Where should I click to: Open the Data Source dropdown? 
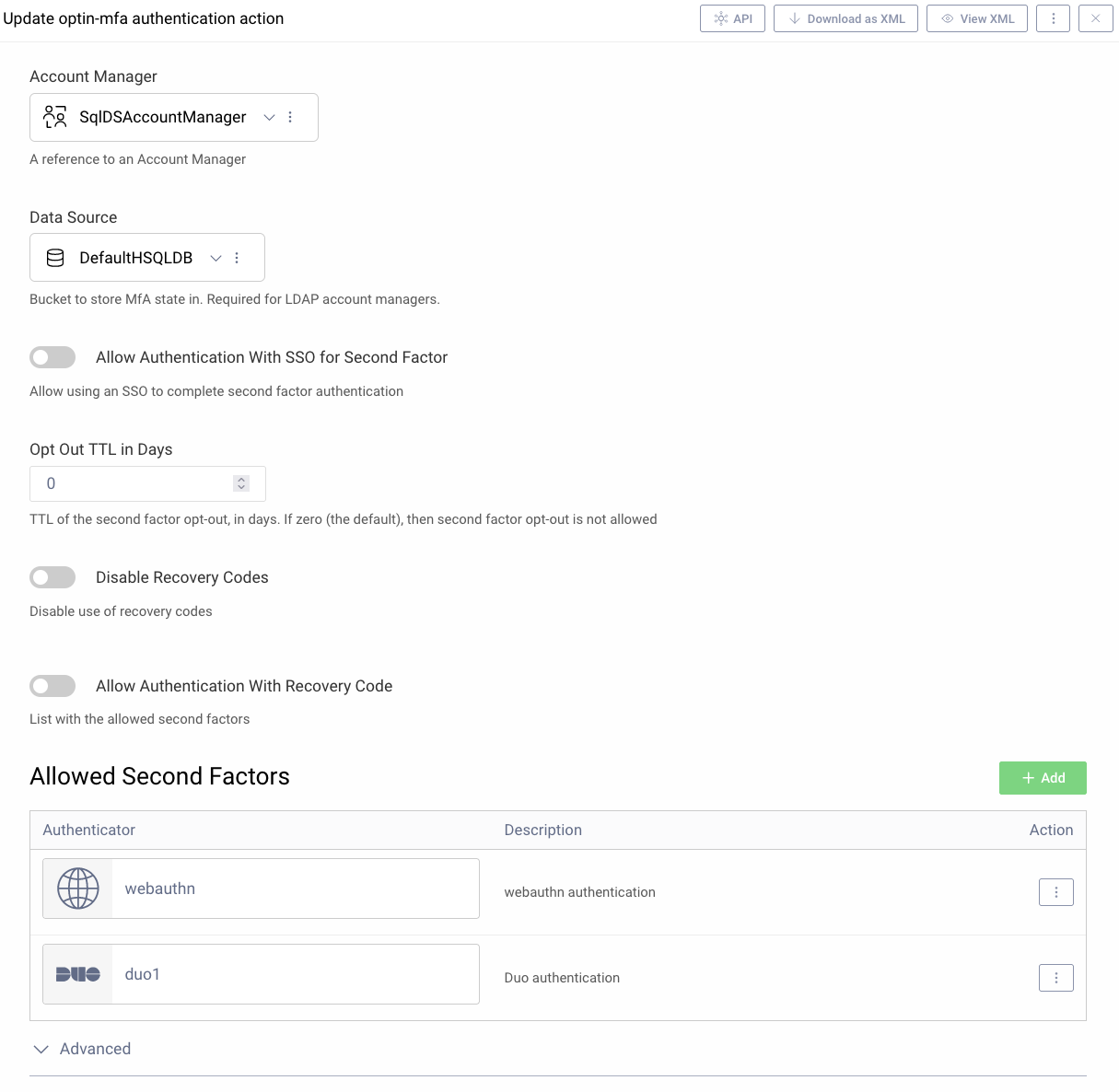pos(216,257)
